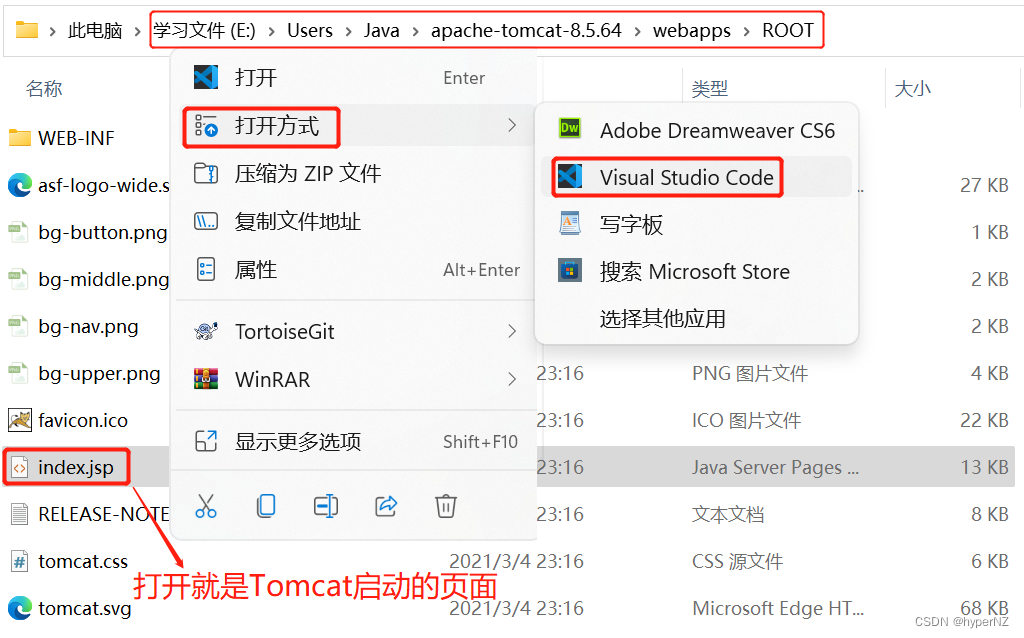
Task: Select 写字板 (WordPad) in the submenu
Action: [696, 224]
